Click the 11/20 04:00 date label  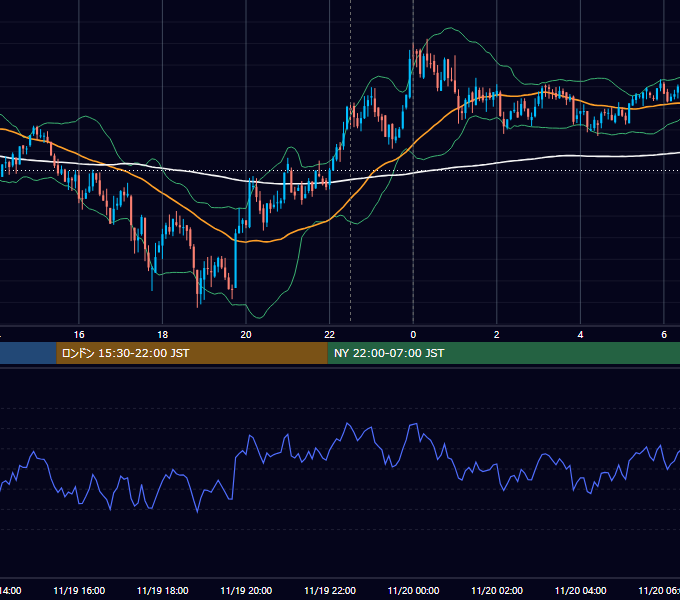581,590
